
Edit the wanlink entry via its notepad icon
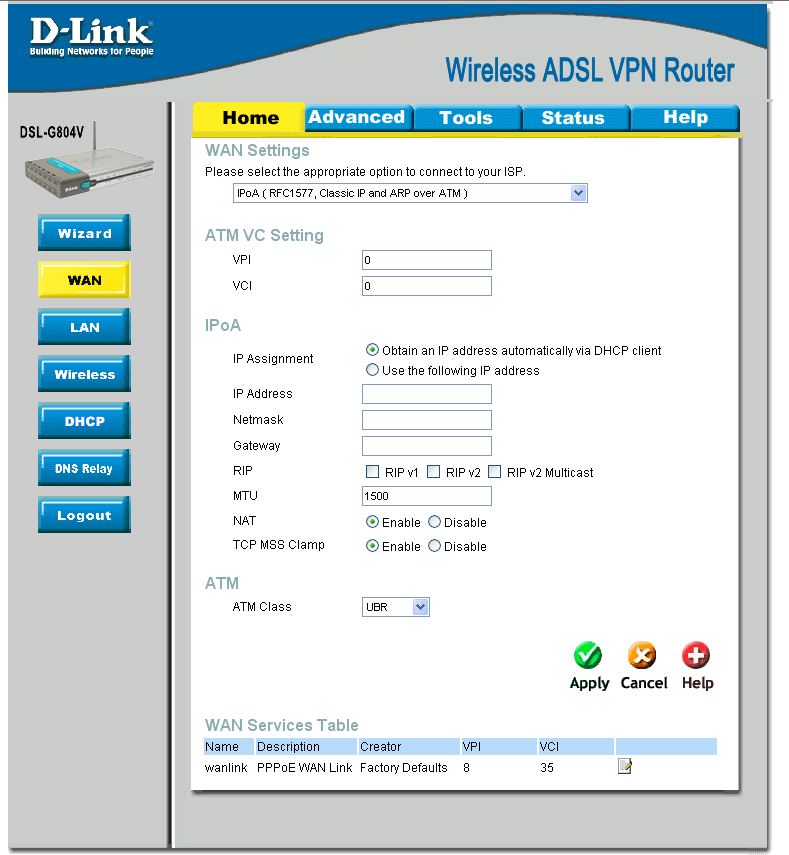click(x=624, y=766)
